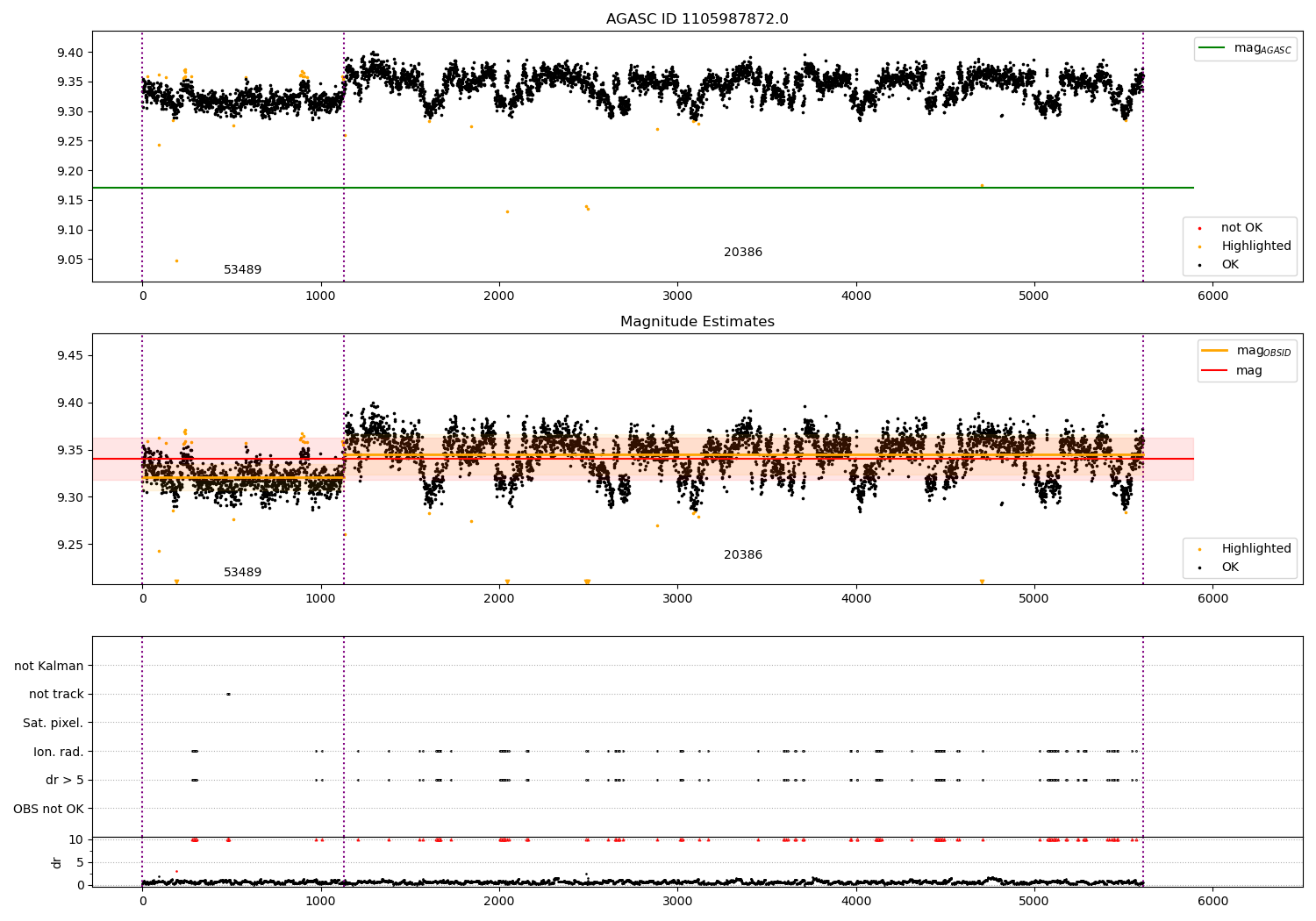Viewport: 1316px width, 921px height.
Task: Select 'Highlighted' legend entry in the top plot
Action: [1255, 246]
